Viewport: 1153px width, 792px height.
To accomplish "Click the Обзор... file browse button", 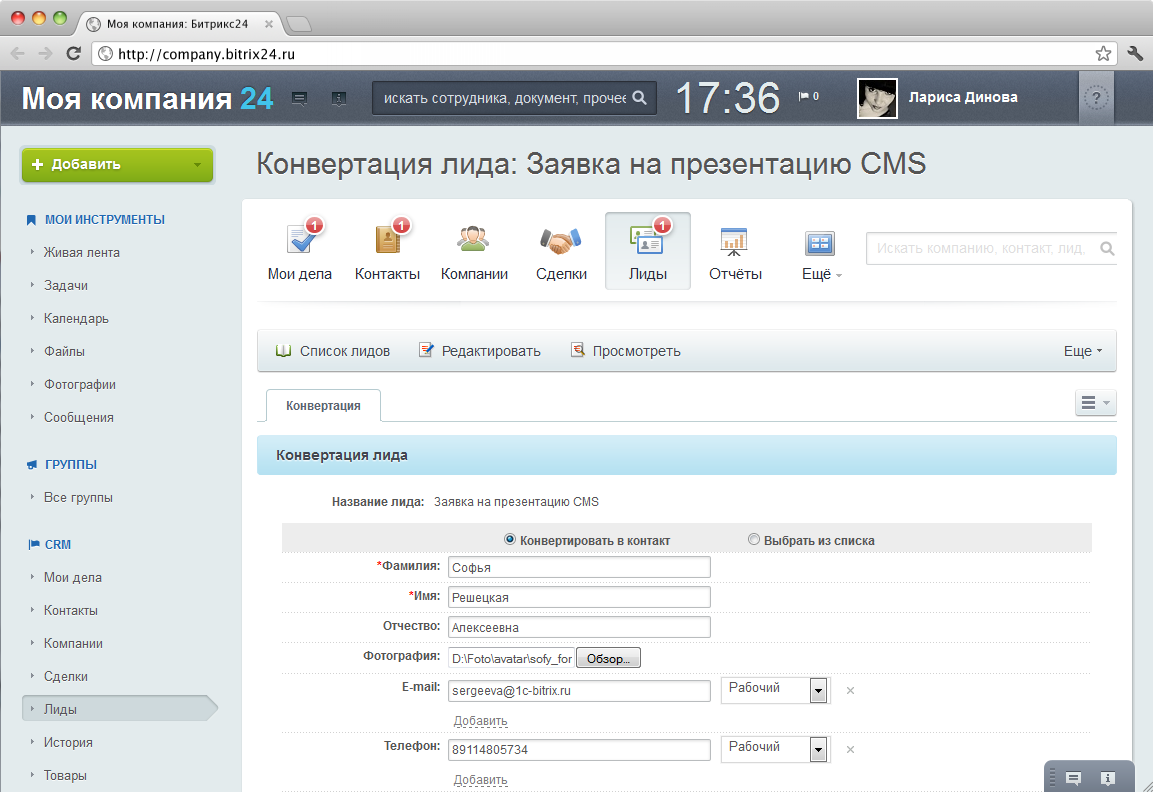I will (608, 658).
